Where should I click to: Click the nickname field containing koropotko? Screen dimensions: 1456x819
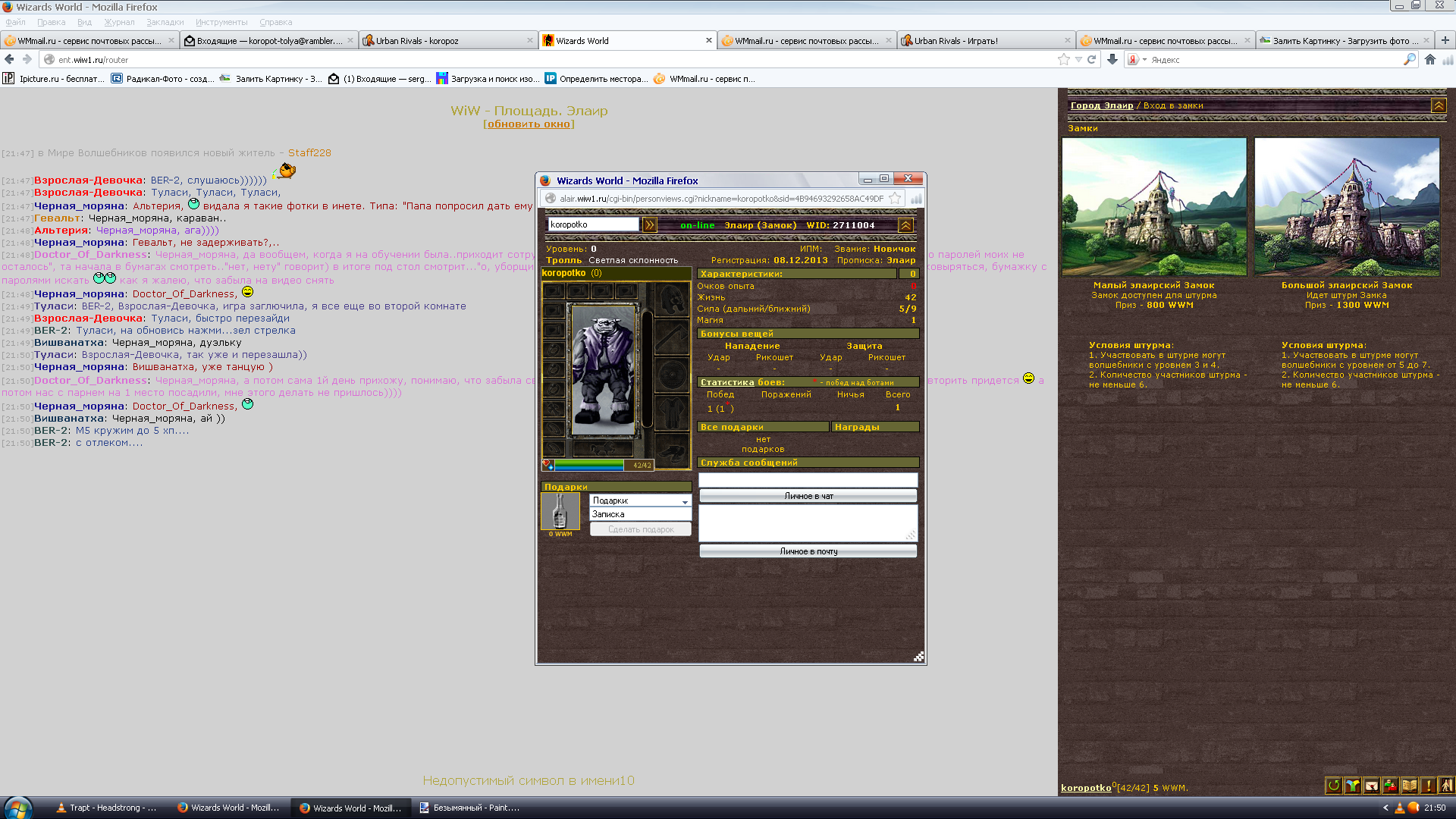pyautogui.click(x=594, y=224)
